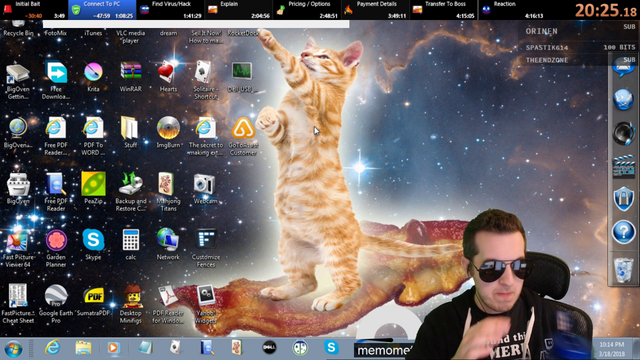This screenshot has height=360, width=640.
Task: Open the Desktop Minifigs icon
Action: [x=131, y=296]
